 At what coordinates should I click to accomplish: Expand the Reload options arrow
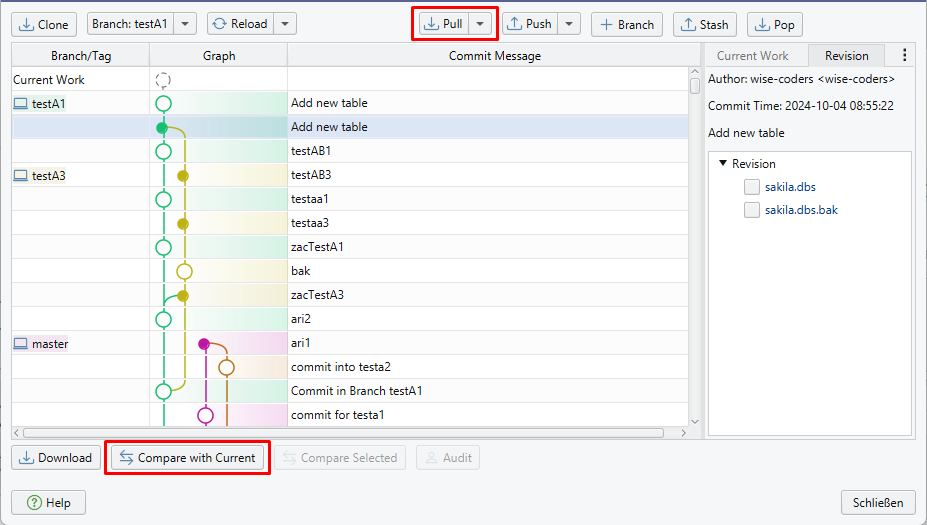(285, 24)
